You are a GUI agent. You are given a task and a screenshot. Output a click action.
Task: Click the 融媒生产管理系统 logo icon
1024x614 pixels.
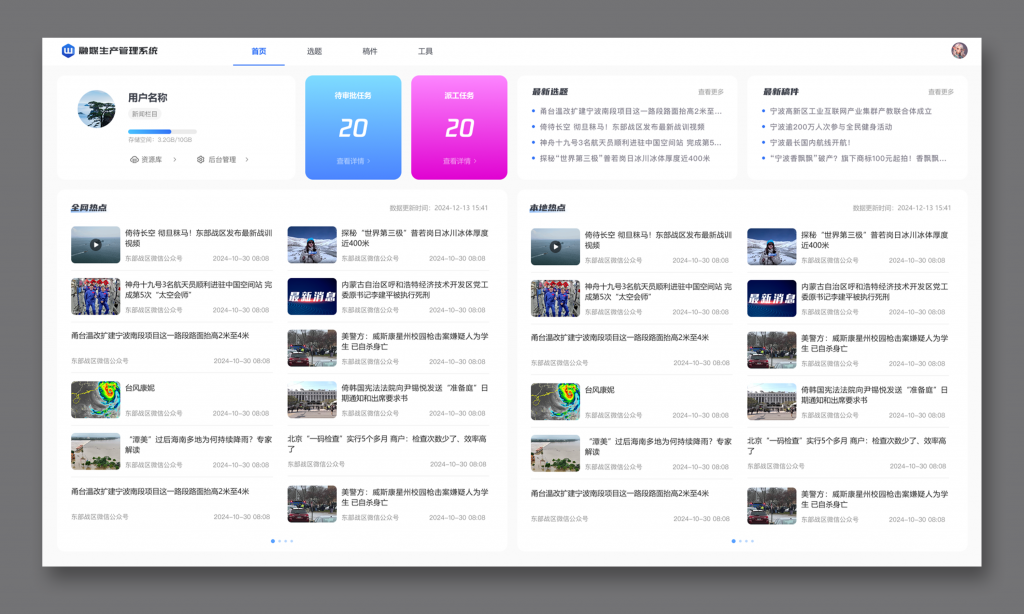pyautogui.click(x=68, y=51)
